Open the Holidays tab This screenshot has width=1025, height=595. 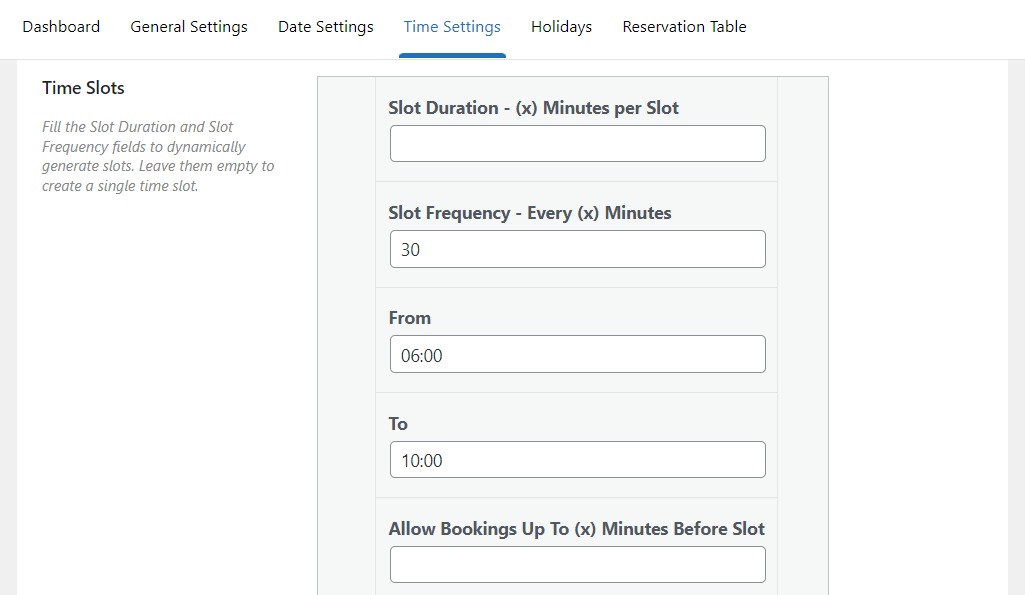pyautogui.click(x=561, y=27)
